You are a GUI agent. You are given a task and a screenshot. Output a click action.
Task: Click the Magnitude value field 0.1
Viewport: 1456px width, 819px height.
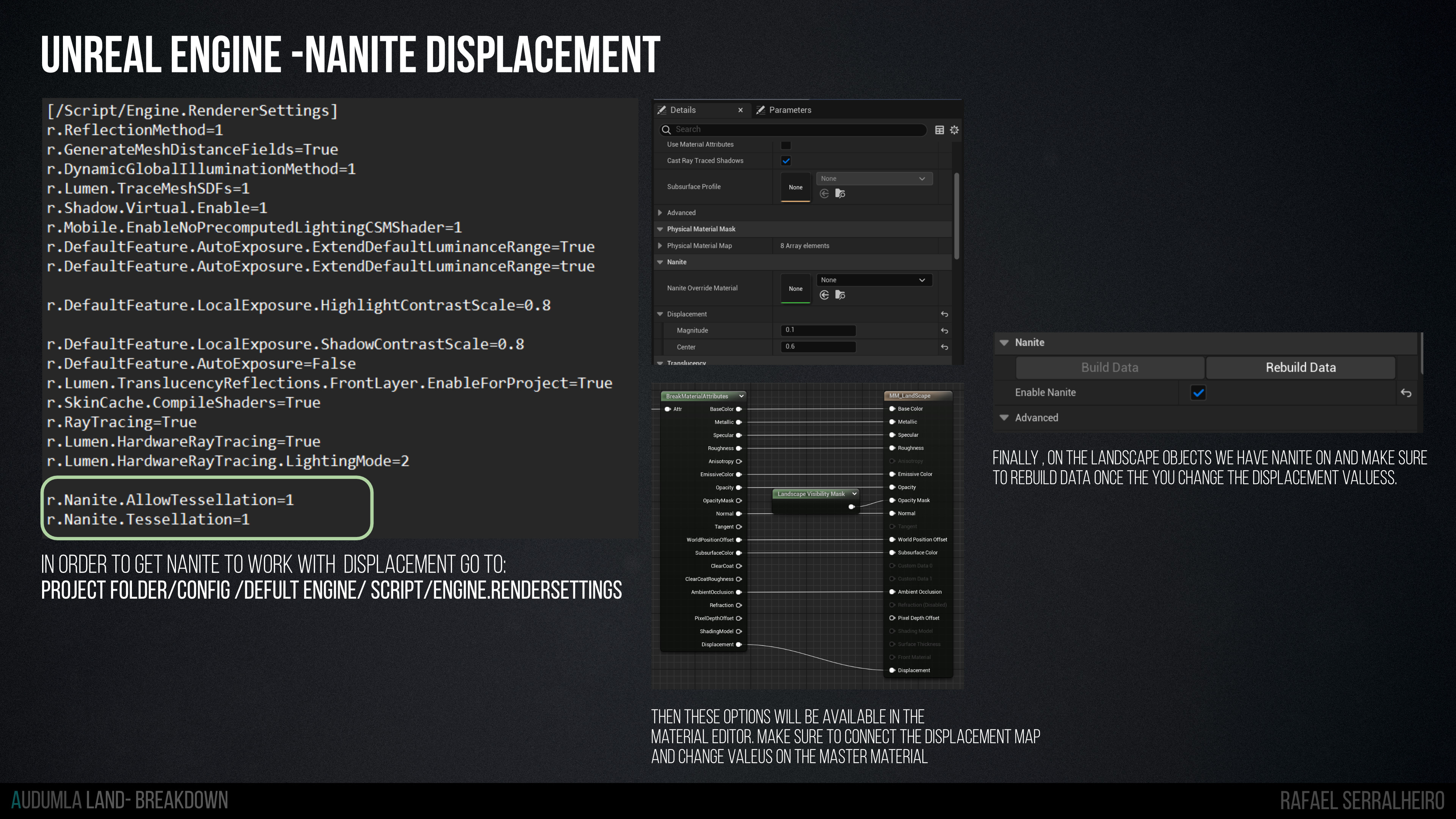point(818,330)
